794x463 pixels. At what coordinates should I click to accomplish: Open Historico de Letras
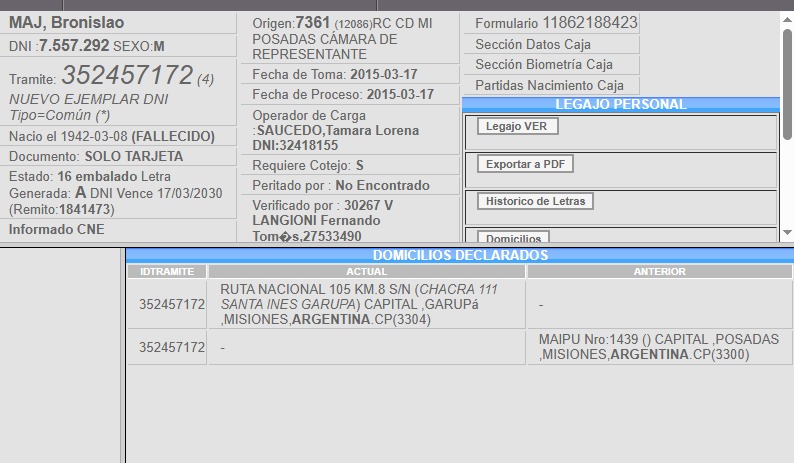(x=535, y=201)
